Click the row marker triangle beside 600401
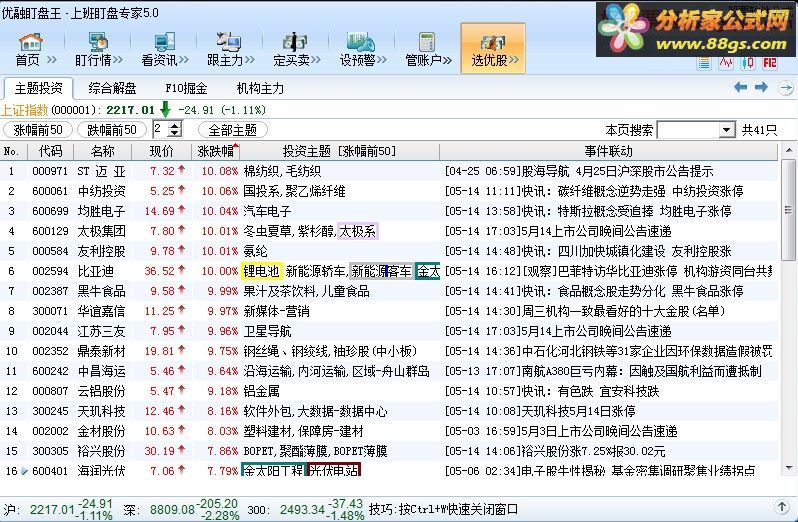 pos(24,471)
